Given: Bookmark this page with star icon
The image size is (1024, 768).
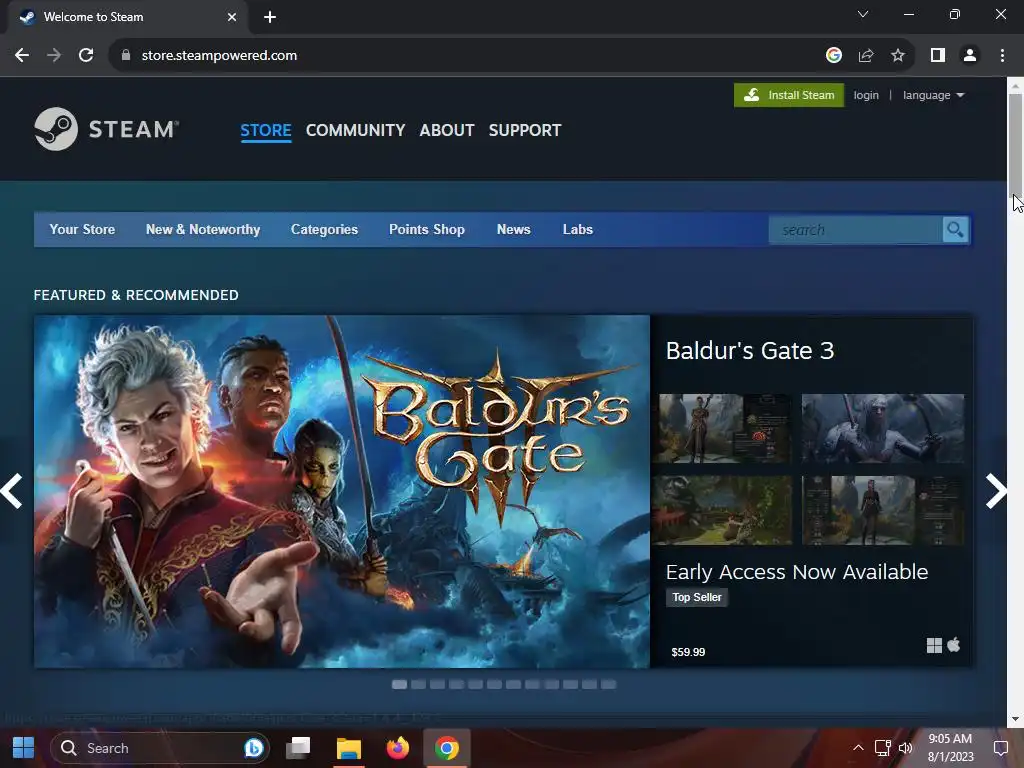Looking at the screenshot, I should coord(898,56).
